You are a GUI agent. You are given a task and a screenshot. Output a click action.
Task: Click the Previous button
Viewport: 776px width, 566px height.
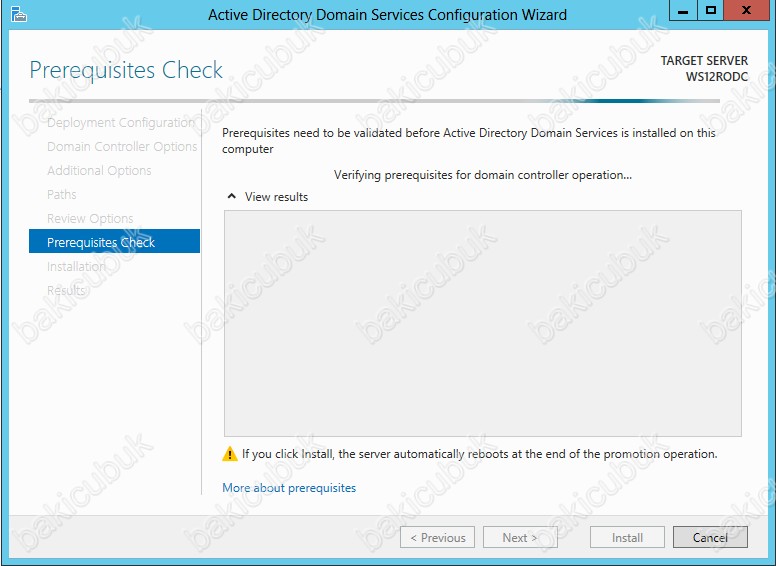(437, 537)
